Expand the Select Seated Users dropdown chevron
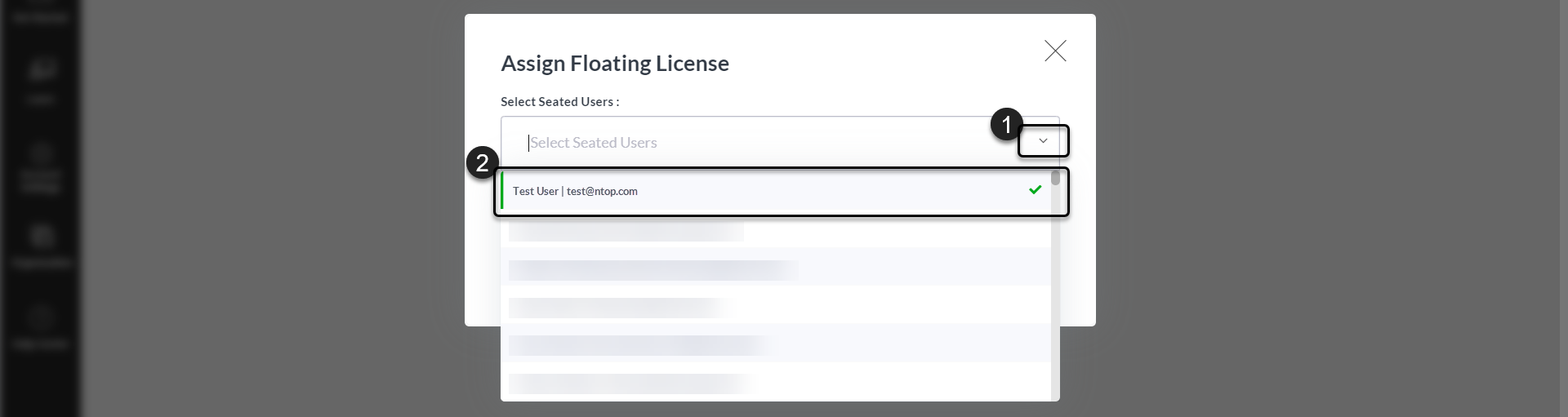 pyautogui.click(x=1043, y=141)
